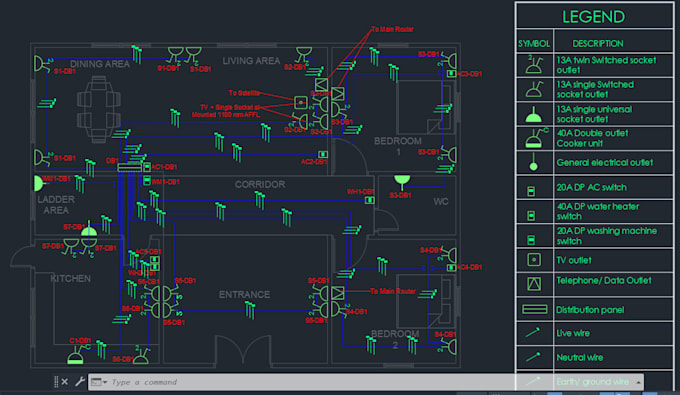This screenshot has width=680, height=395.
Task: Open command line customize wrench menu
Action: tap(80, 382)
